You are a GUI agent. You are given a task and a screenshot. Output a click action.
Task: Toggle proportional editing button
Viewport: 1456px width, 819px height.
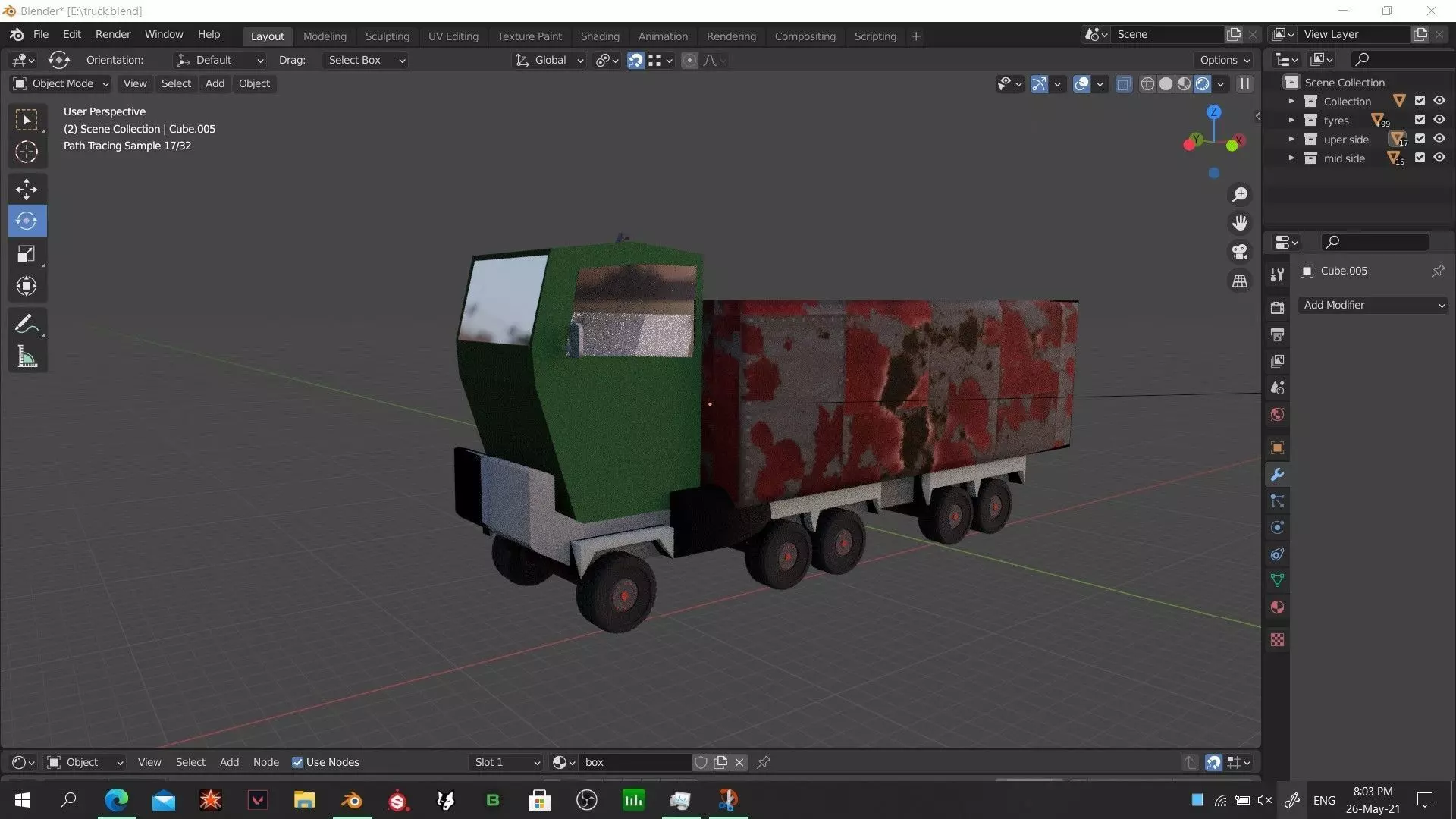coord(689,60)
